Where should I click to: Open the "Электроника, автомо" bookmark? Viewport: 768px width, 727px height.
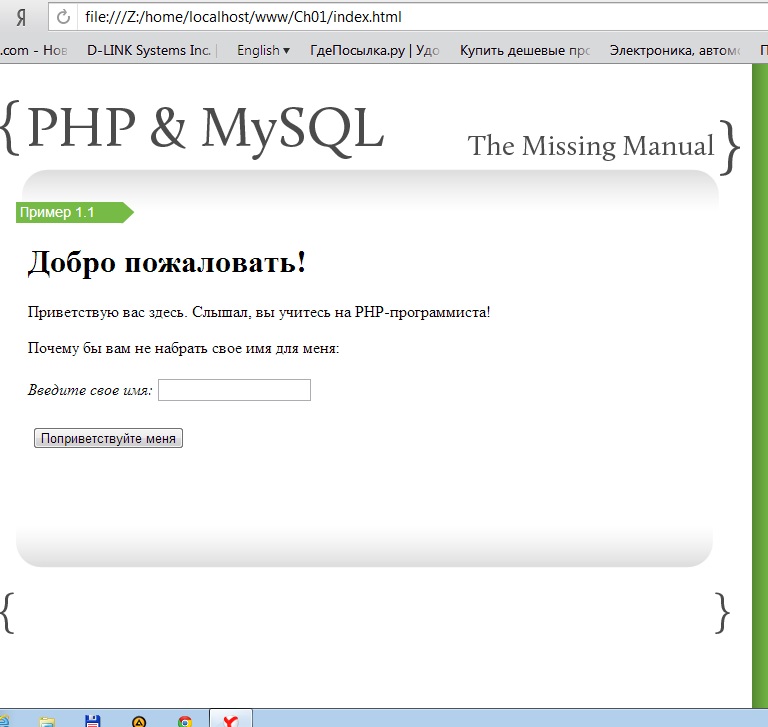point(675,50)
